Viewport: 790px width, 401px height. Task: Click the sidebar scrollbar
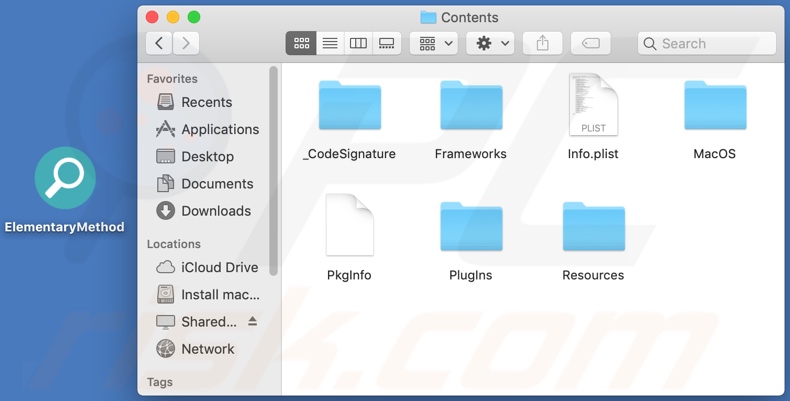point(274,171)
